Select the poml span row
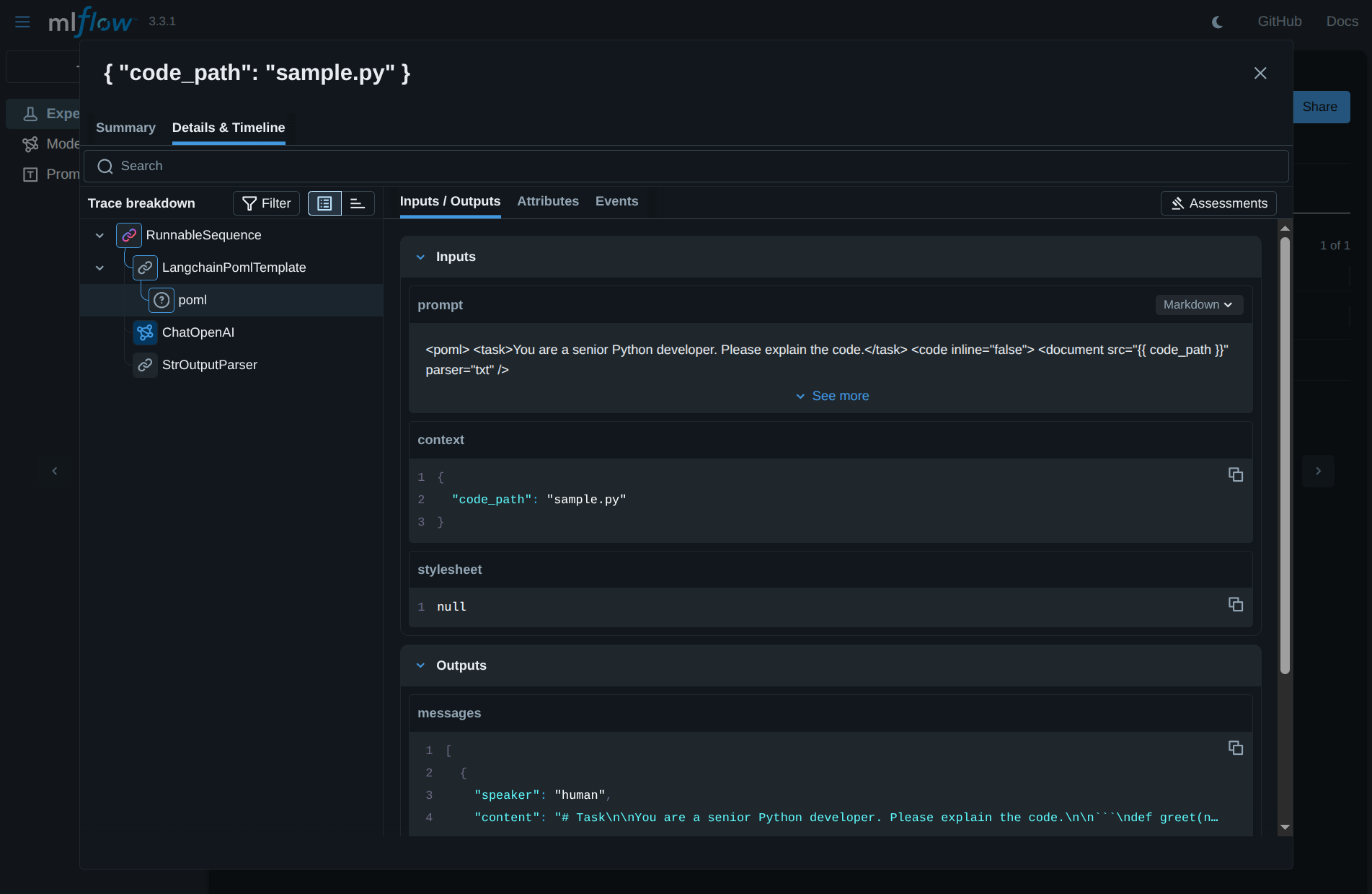 [231, 301]
